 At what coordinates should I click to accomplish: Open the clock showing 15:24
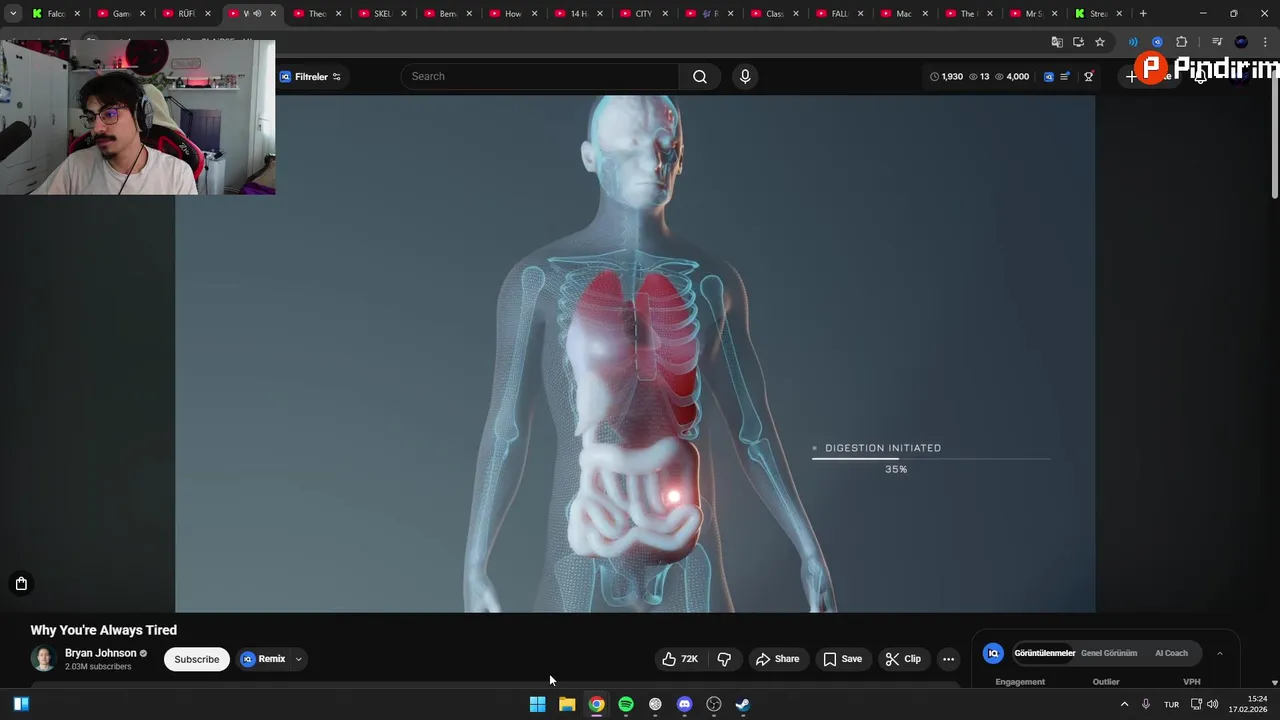click(x=1249, y=704)
